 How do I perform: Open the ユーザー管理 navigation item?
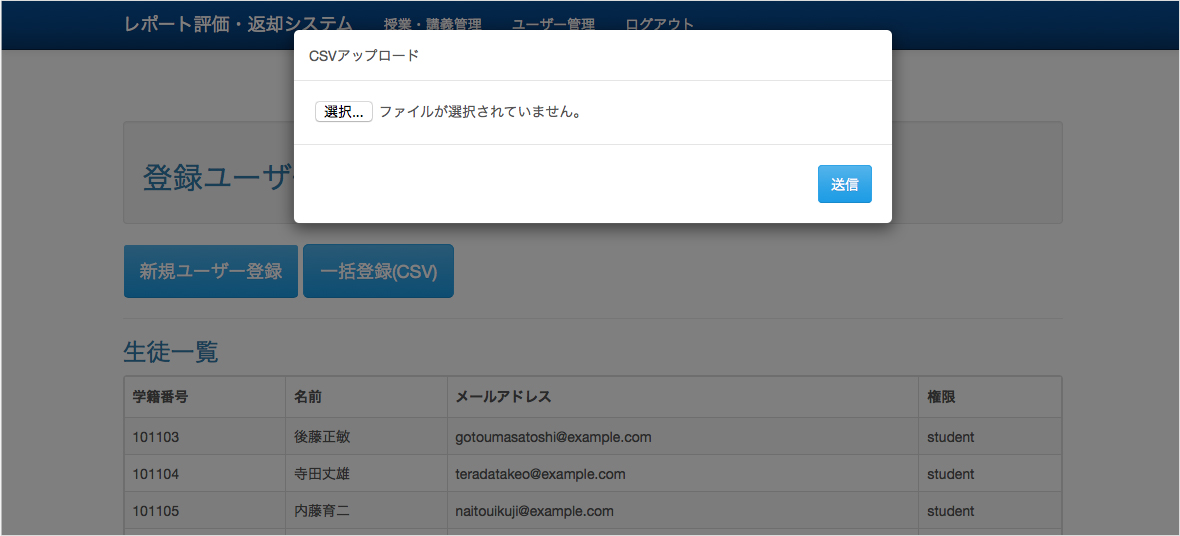tap(553, 25)
